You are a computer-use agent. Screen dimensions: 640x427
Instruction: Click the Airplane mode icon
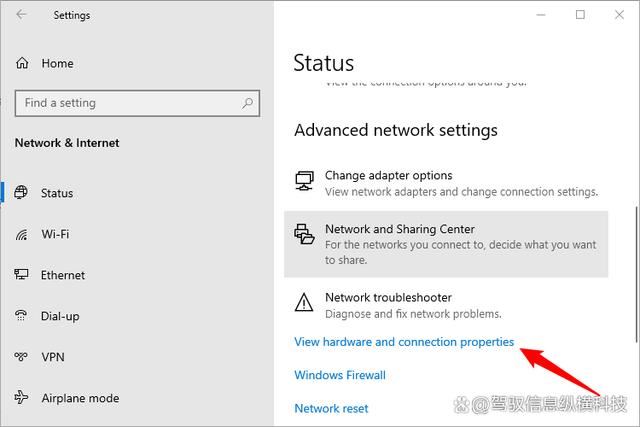tap(22, 398)
